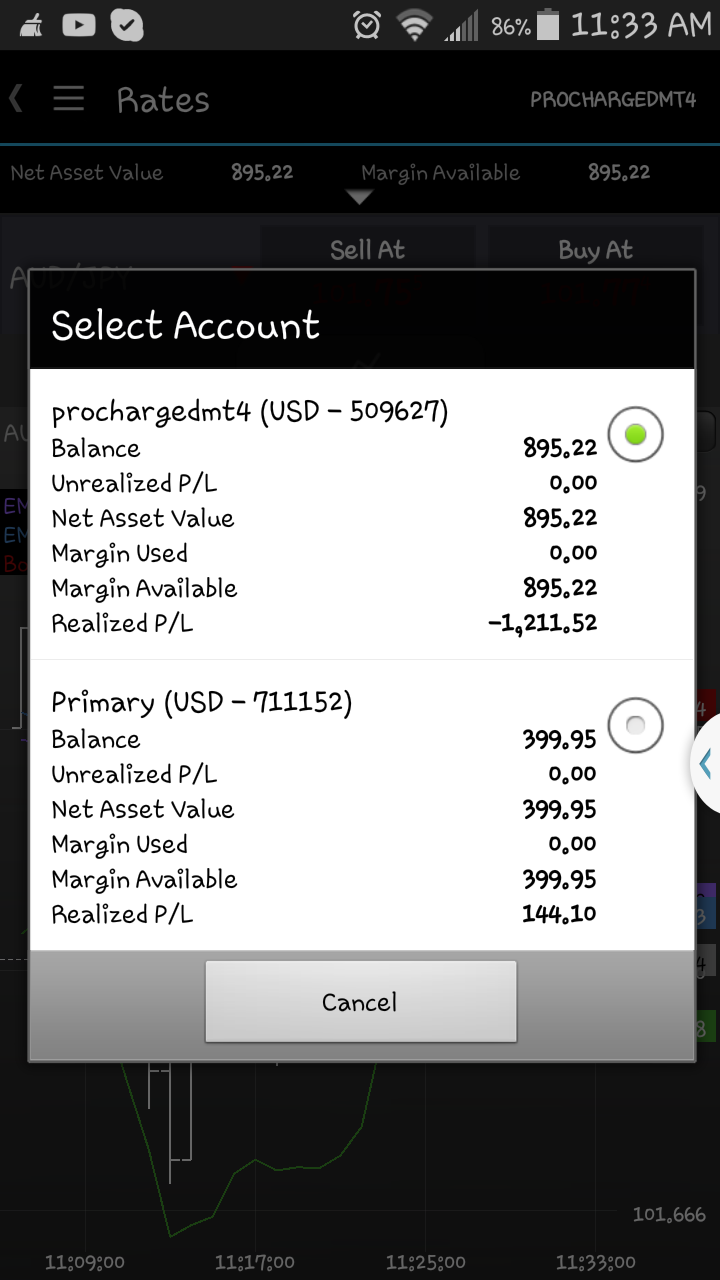The height and width of the screenshot is (1280, 720).
Task: Tap the YouTube notification icon
Action: coord(79,25)
